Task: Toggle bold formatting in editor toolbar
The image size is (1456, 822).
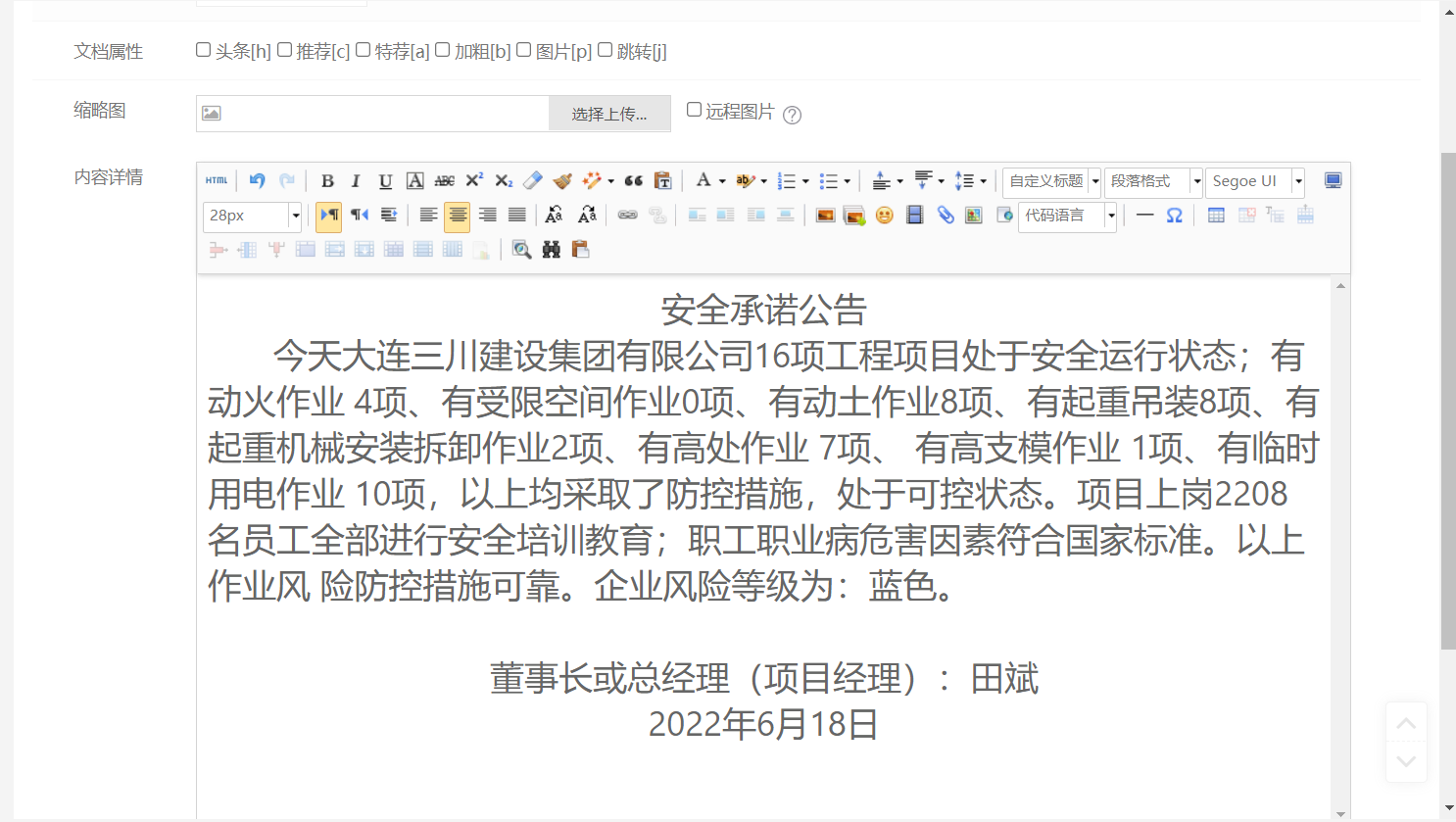Action: click(x=327, y=181)
